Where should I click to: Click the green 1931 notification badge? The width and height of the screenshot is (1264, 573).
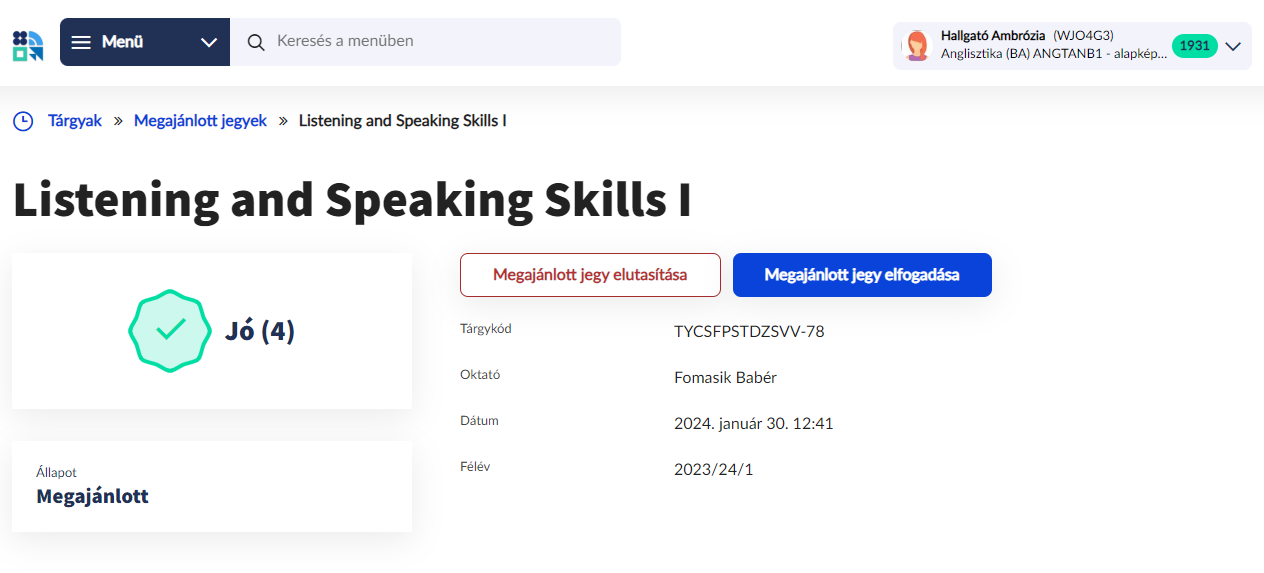(1194, 46)
